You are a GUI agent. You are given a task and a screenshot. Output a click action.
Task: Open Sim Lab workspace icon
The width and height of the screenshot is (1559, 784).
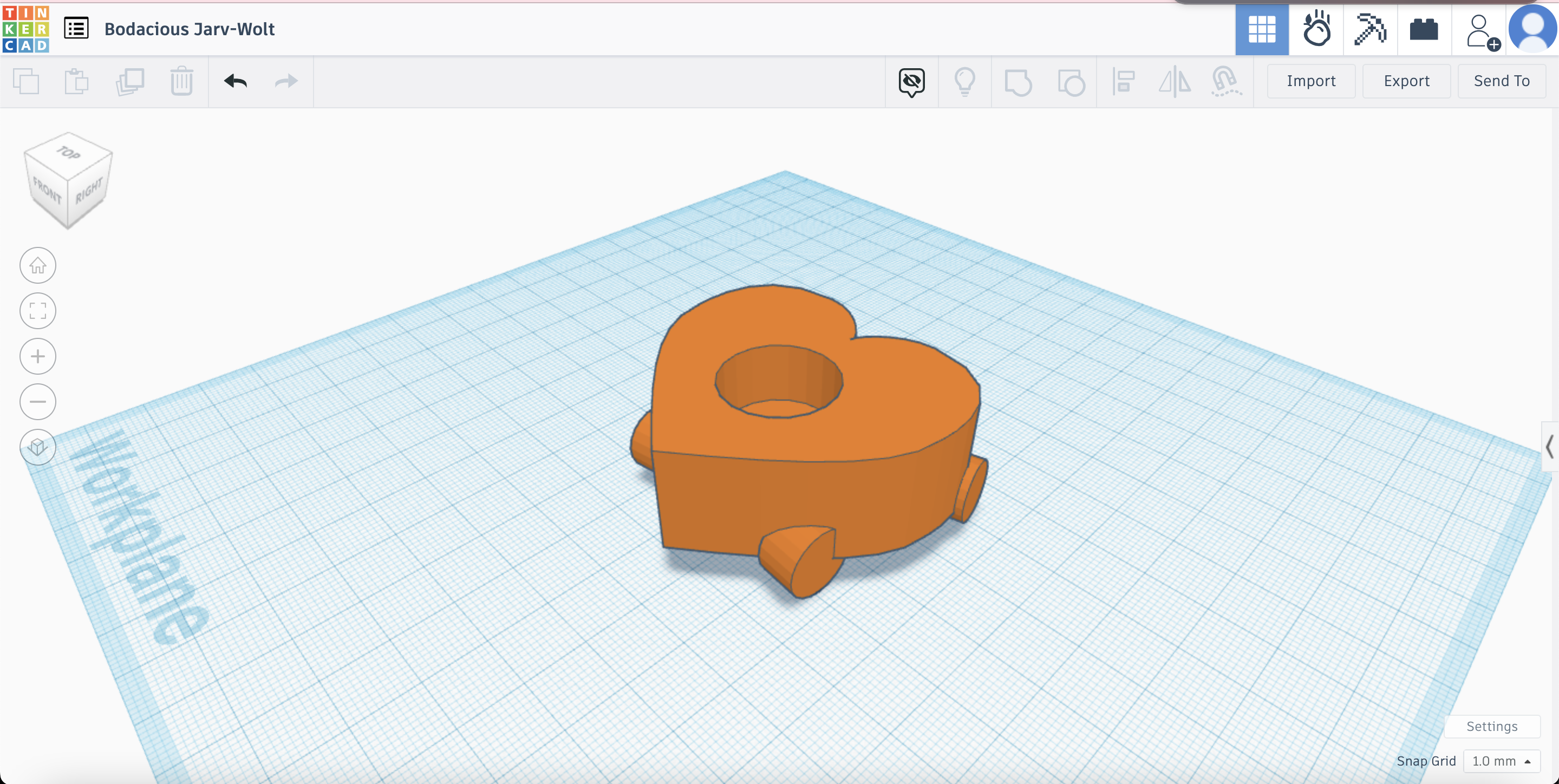(1316, 29)
